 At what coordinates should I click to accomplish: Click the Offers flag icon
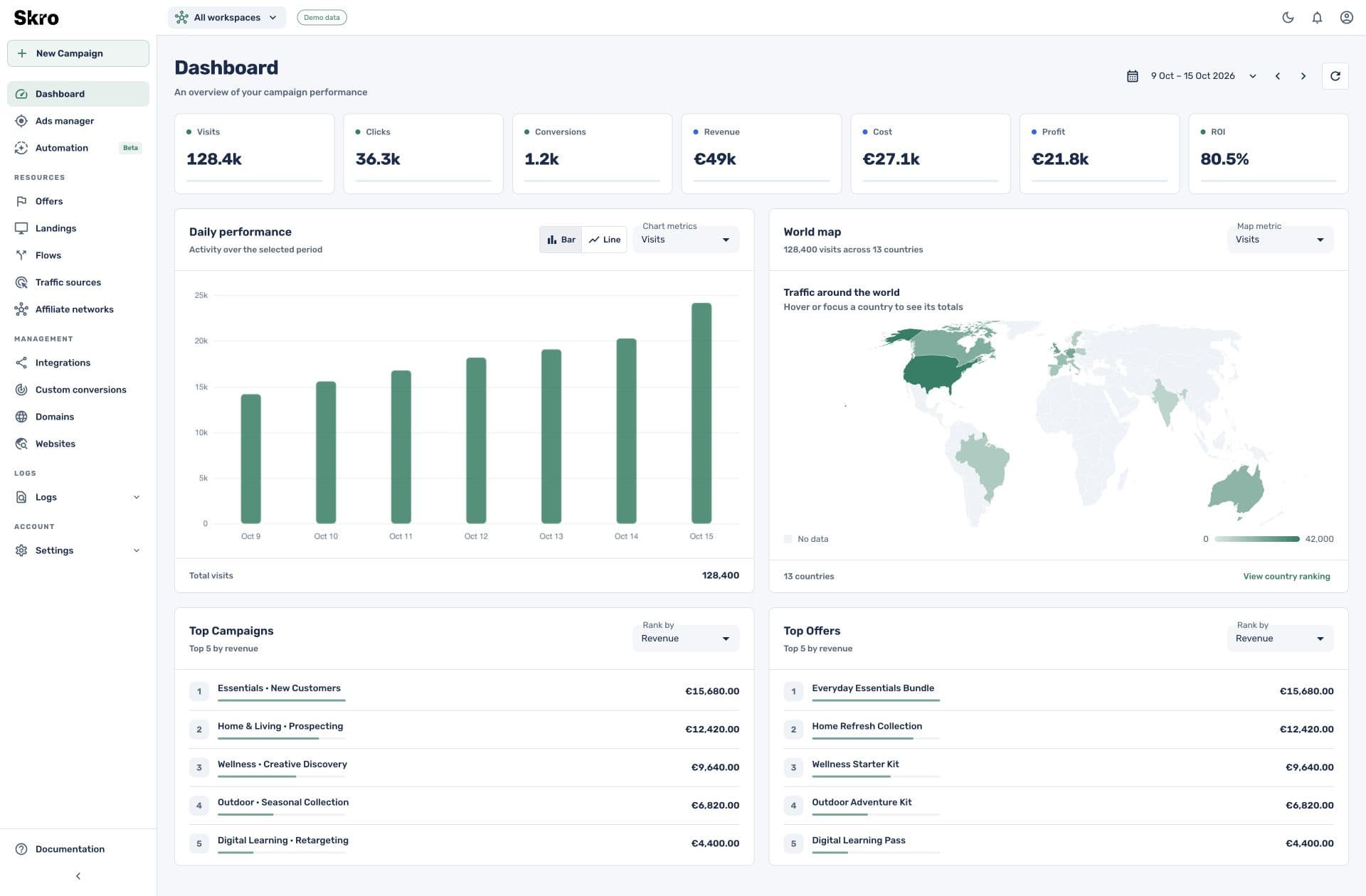(21, 201)
